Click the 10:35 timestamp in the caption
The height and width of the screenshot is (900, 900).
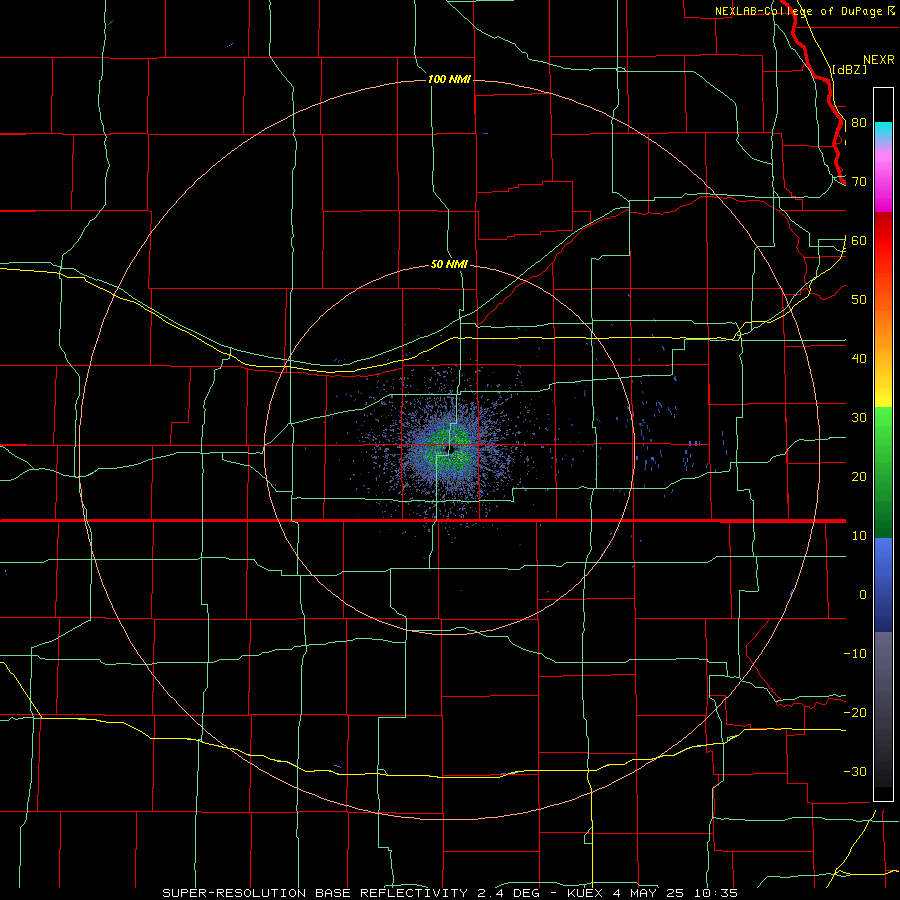tap(715, 893)
